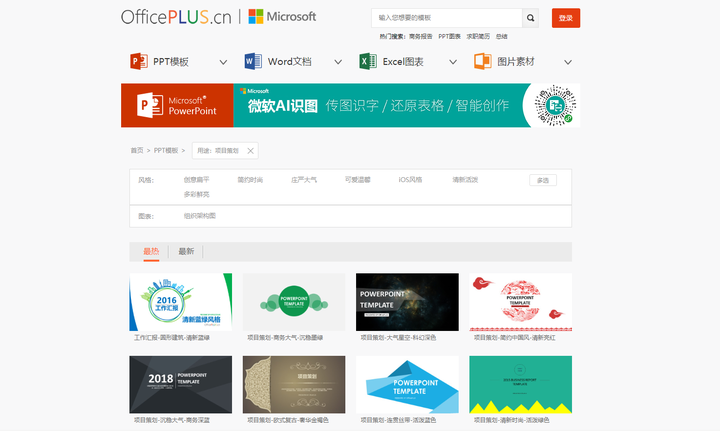Image resolution: width=720 pixels, height=431 pixels.
Task: Open the Word文档 menu
Action: pyautogui.click(x=290, y=62)
